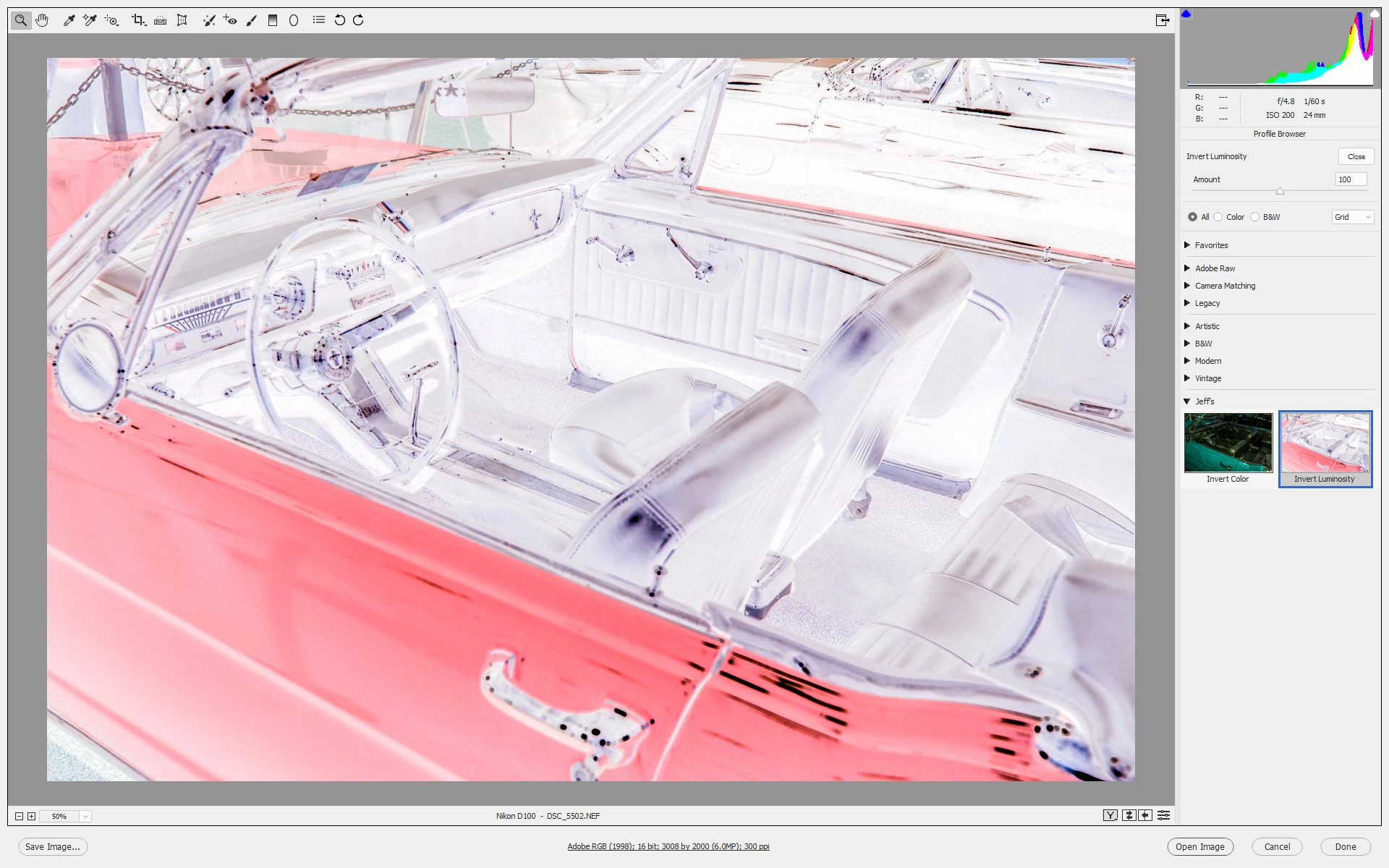This screenshot has width=1389, height=868.
Task: Toggle full screen mode icon
Action: 1162,20
